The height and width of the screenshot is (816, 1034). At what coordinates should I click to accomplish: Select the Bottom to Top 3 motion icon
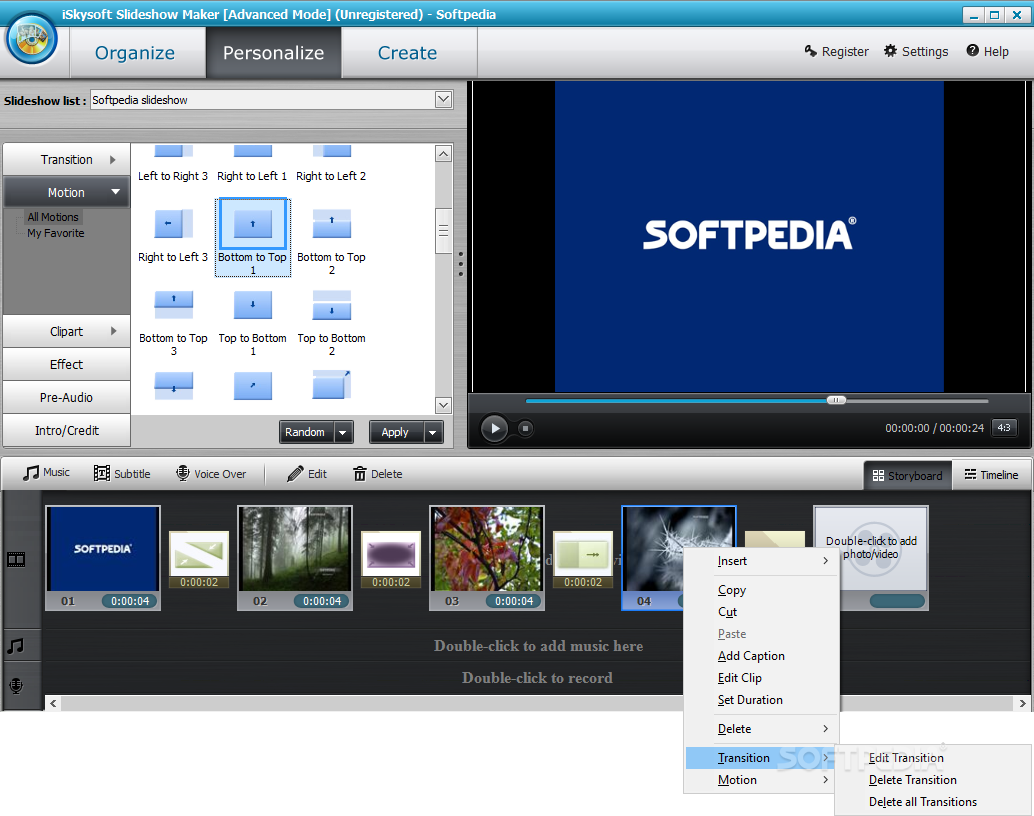pyautogui.click(x=173, y=305)
